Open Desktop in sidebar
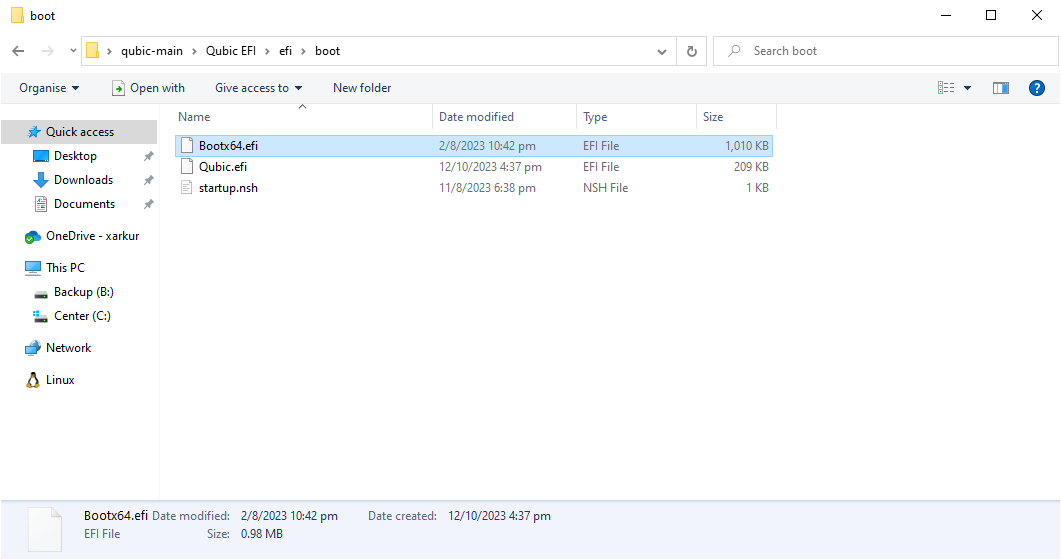 pos(75,156)
